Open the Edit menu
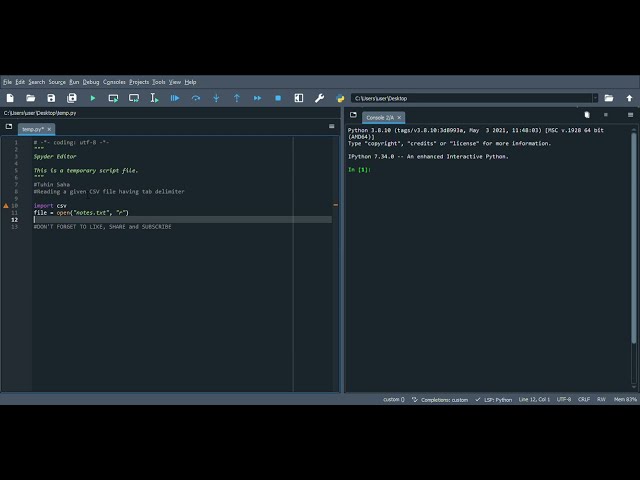 (20, 82)
